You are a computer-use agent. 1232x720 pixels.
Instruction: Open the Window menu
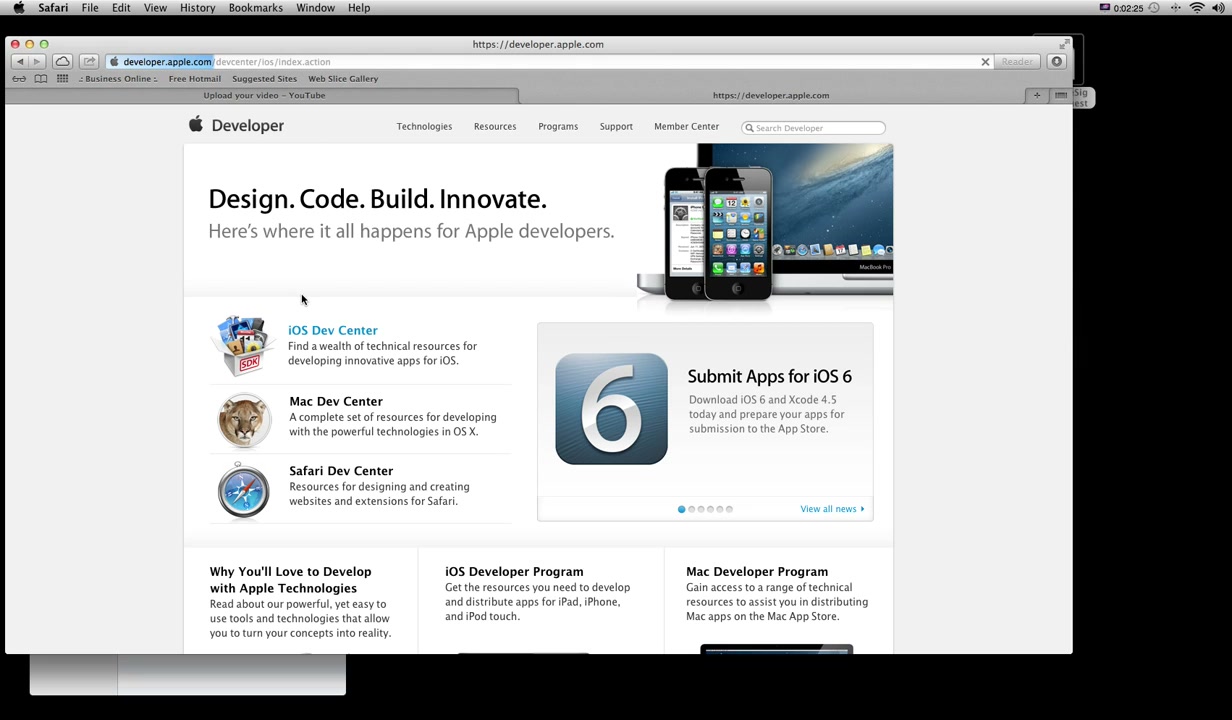tap(315, 8)
